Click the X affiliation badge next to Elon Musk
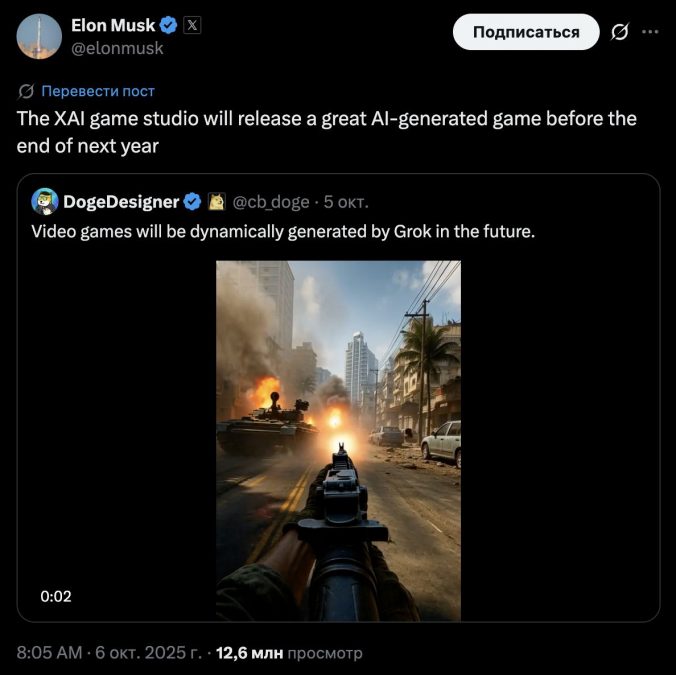The height and width of the screenshot is (675, 676). click(x=193, y=26)
